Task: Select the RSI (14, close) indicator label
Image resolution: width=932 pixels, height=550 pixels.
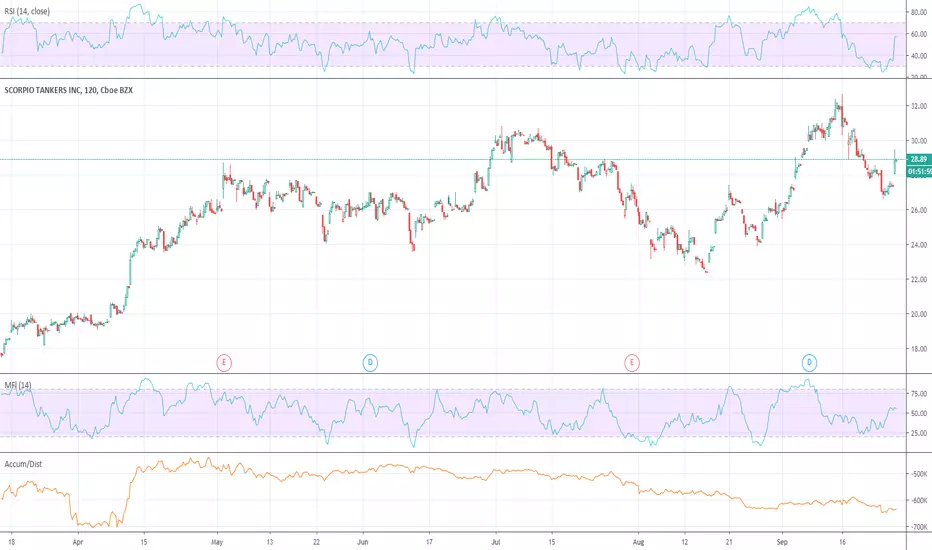Action: coord(27,11)
